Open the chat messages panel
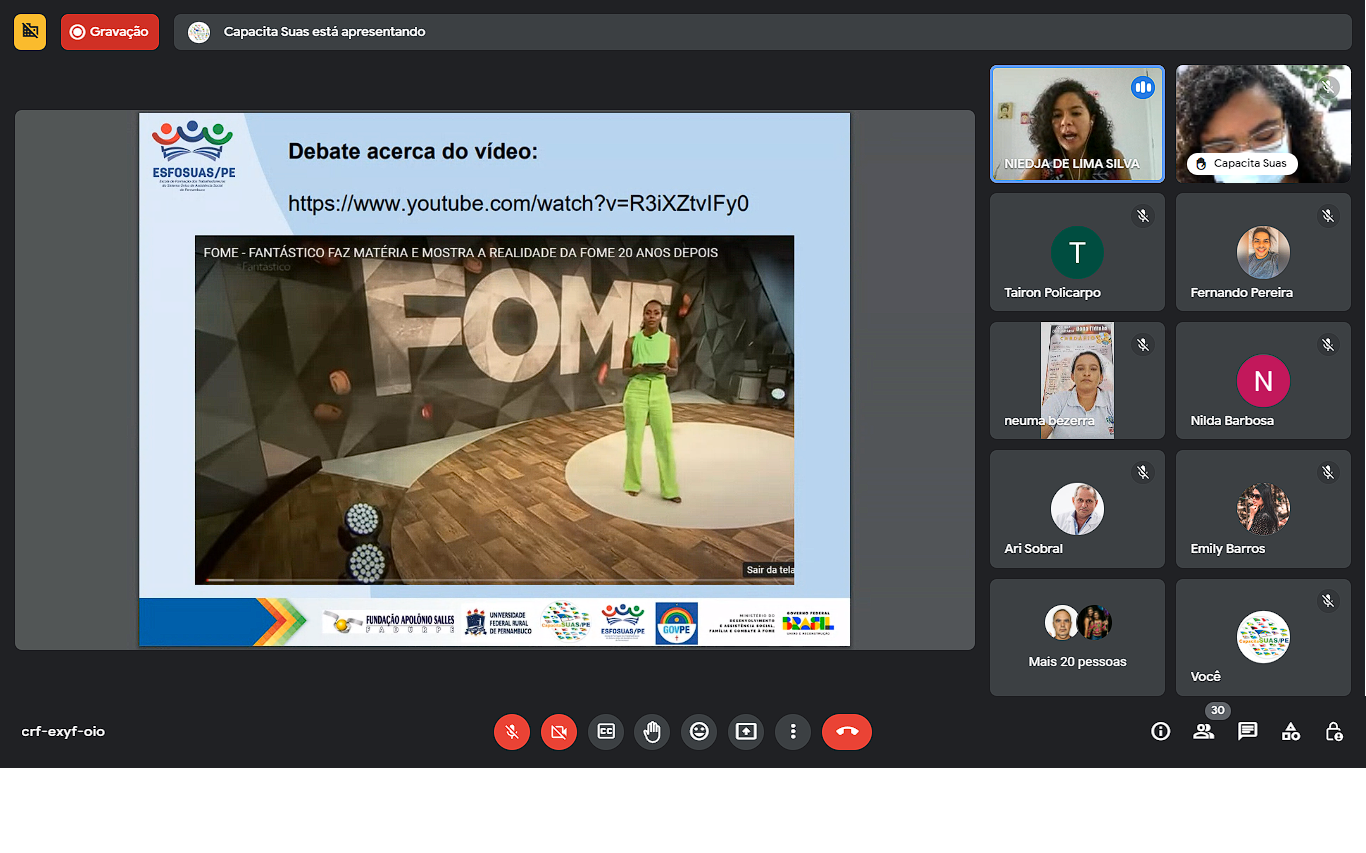The image size is (1366, 853). [1247, 732]
